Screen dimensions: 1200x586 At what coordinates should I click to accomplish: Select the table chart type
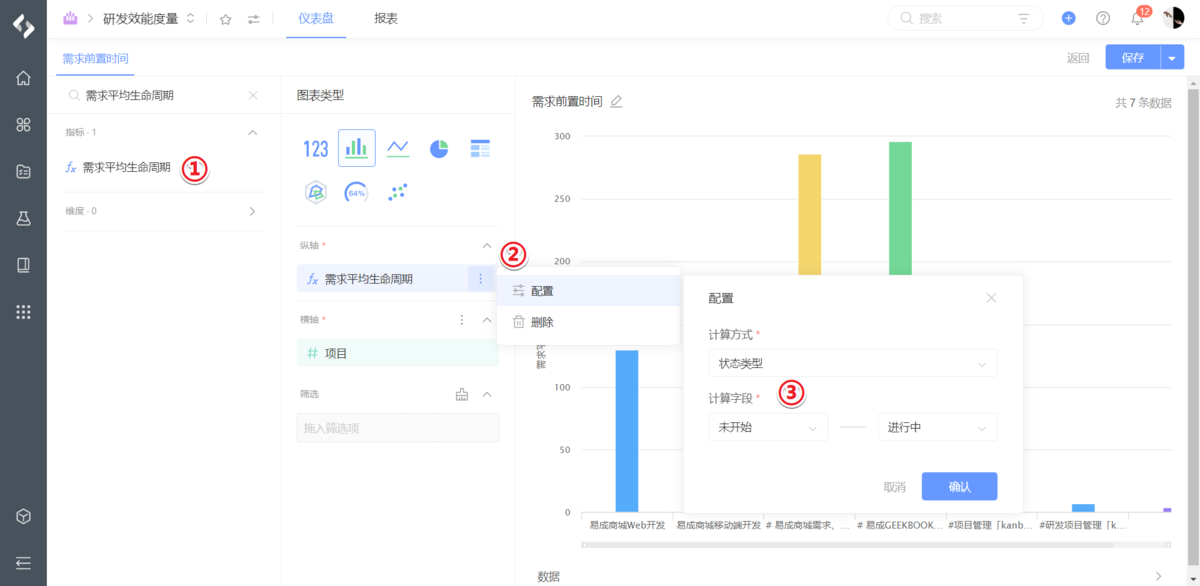pos(480,148)
